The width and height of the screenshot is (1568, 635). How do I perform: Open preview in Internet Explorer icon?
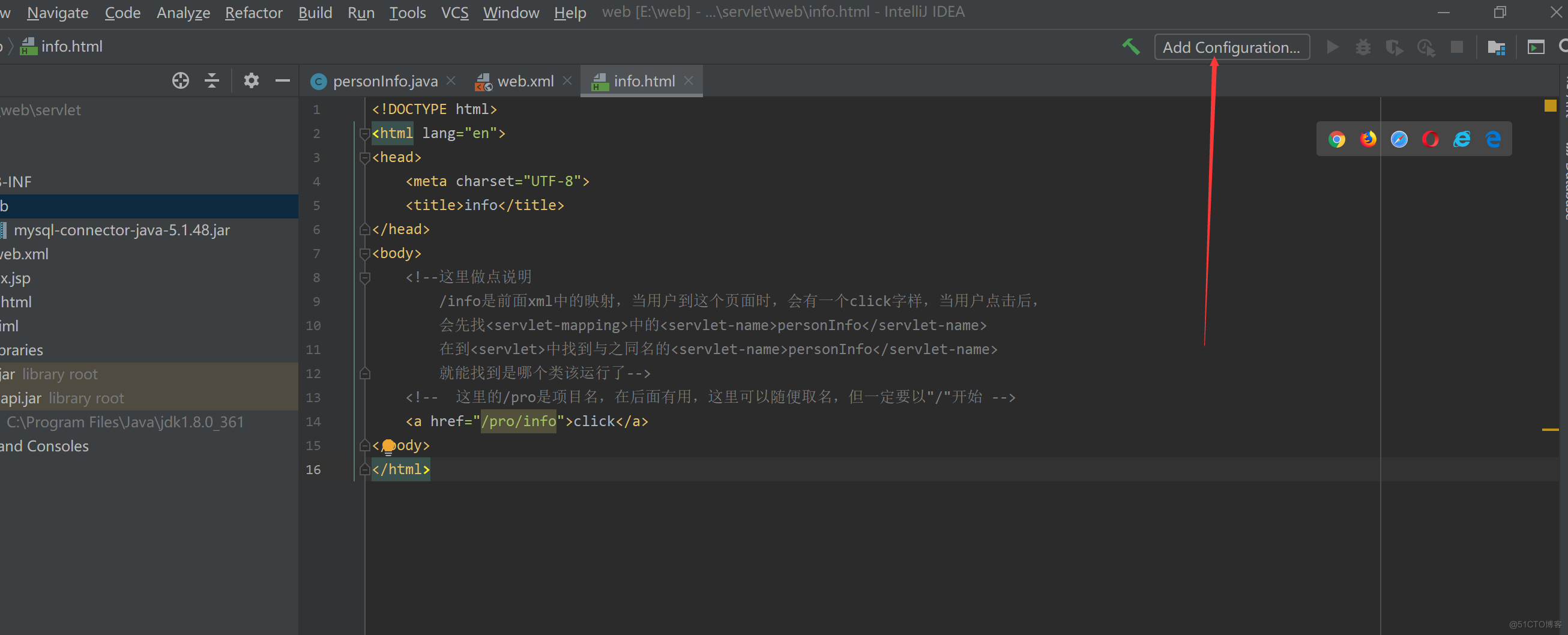point(1462,139)
